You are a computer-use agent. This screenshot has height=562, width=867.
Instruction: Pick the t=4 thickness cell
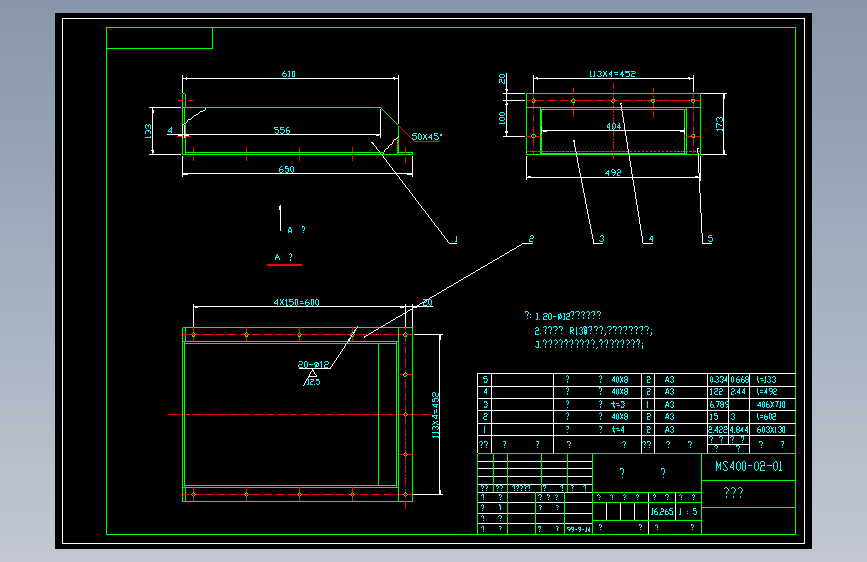(618, 429)
